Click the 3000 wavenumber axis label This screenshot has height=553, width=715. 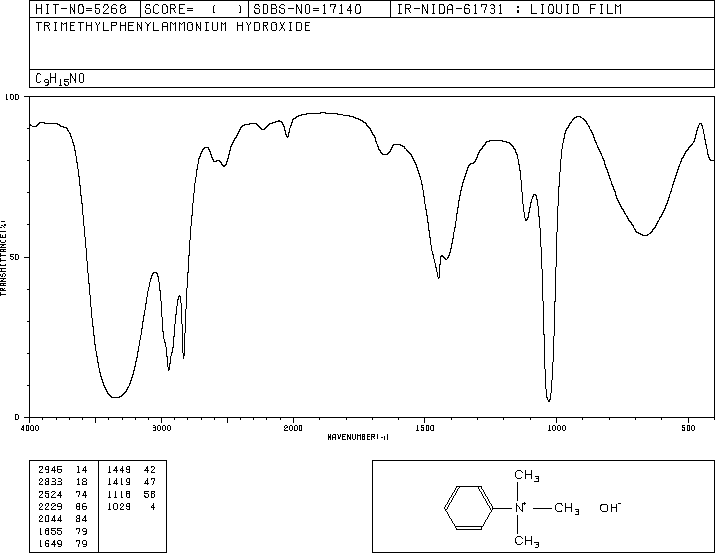[x=161, y=428]
